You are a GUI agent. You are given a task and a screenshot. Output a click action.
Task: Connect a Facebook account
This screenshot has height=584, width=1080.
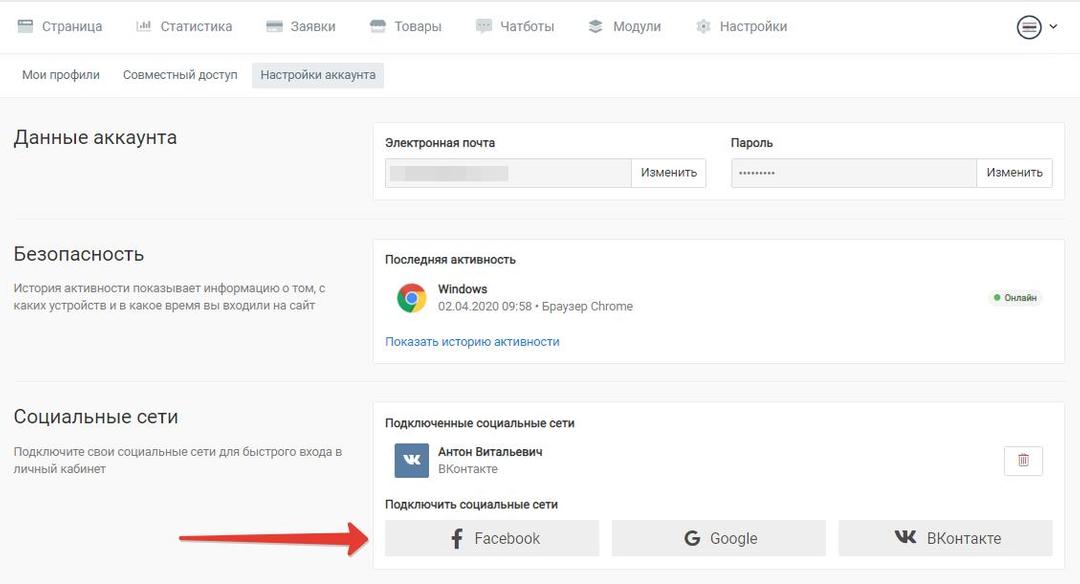492,538
